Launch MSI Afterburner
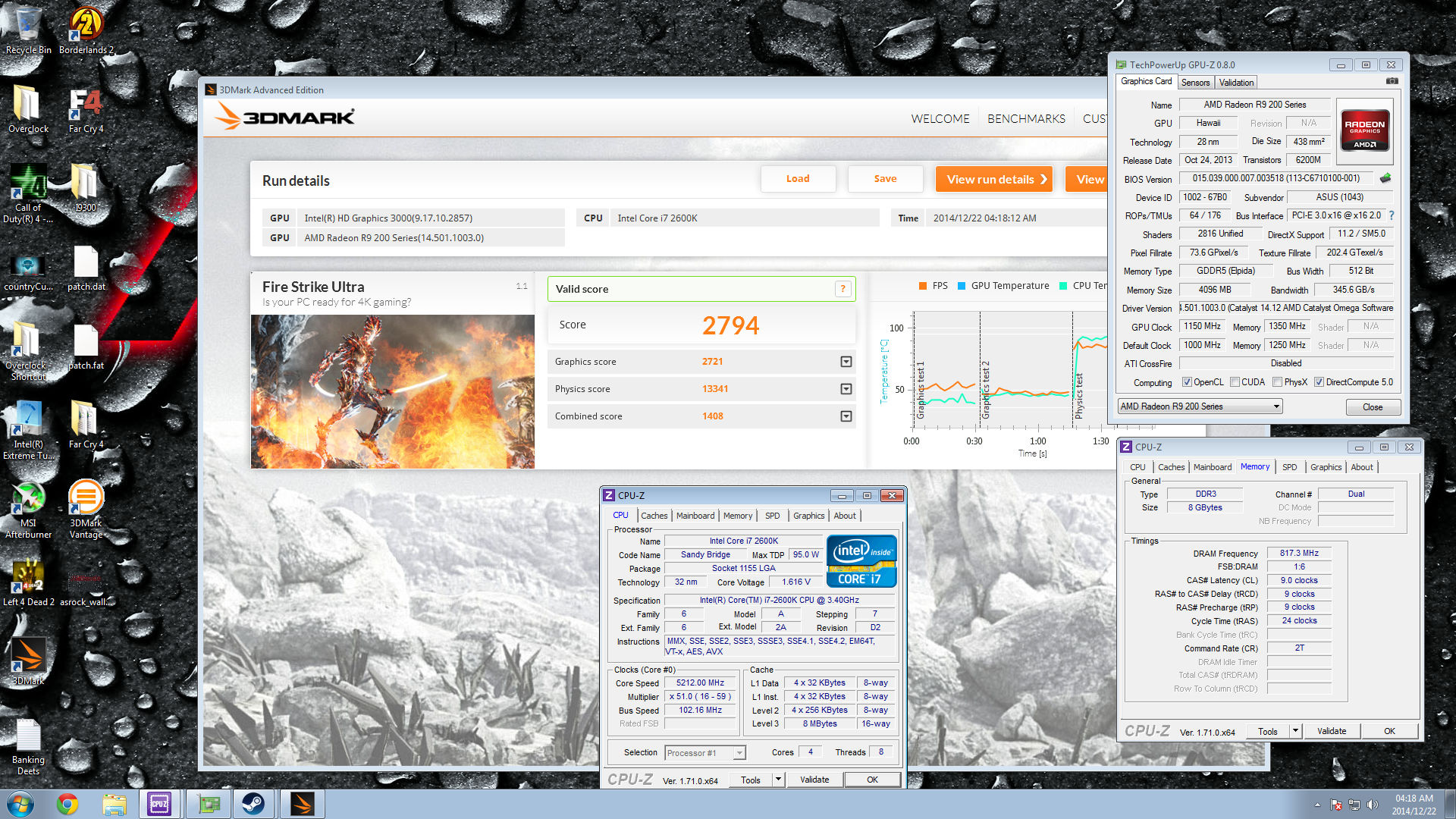Viewport: 1456px width, 819px height. pyautogui.click(x=28, y=510)
